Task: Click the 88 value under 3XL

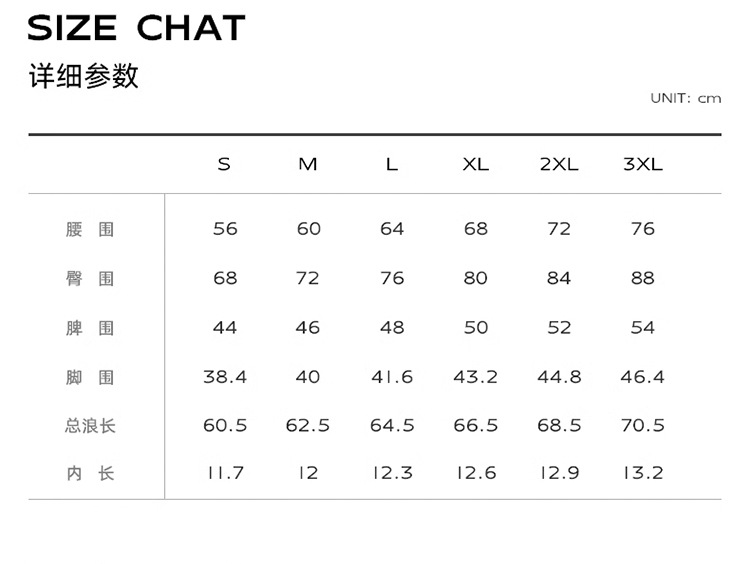Action: coord(643,278)
